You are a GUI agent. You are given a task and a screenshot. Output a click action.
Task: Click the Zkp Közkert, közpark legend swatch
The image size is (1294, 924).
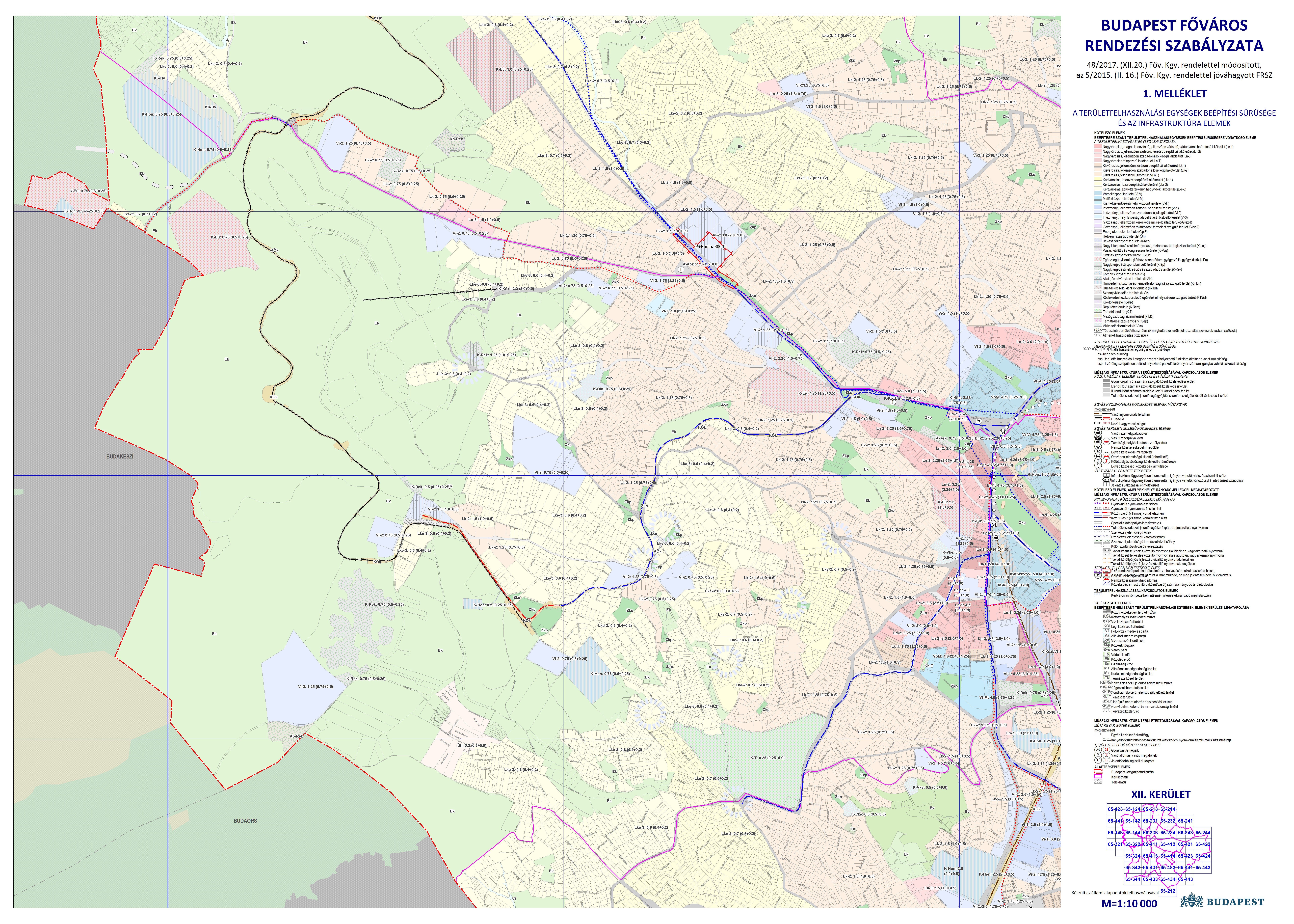1107,645
